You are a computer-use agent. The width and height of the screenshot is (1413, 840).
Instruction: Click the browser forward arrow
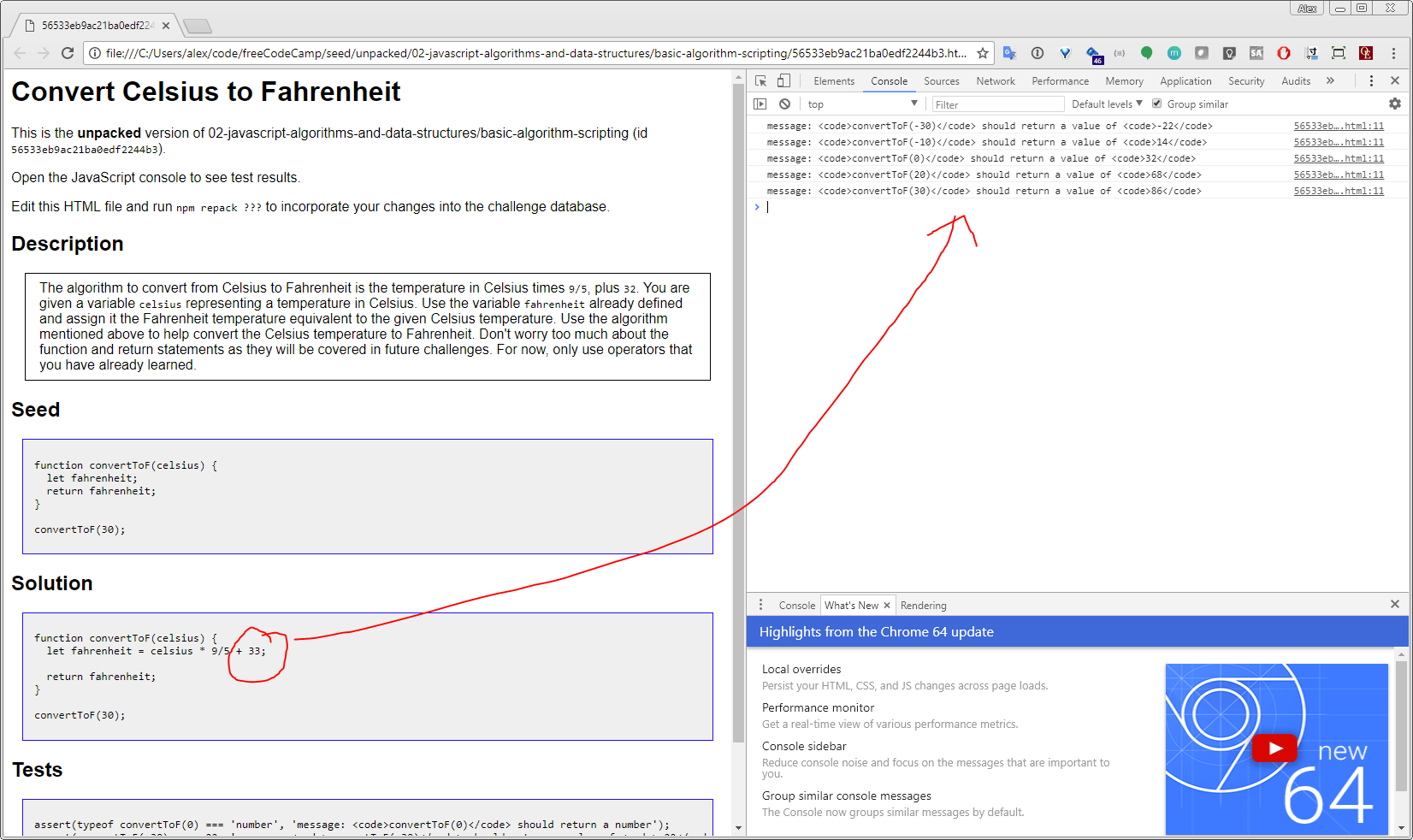[x=44, y=53]
